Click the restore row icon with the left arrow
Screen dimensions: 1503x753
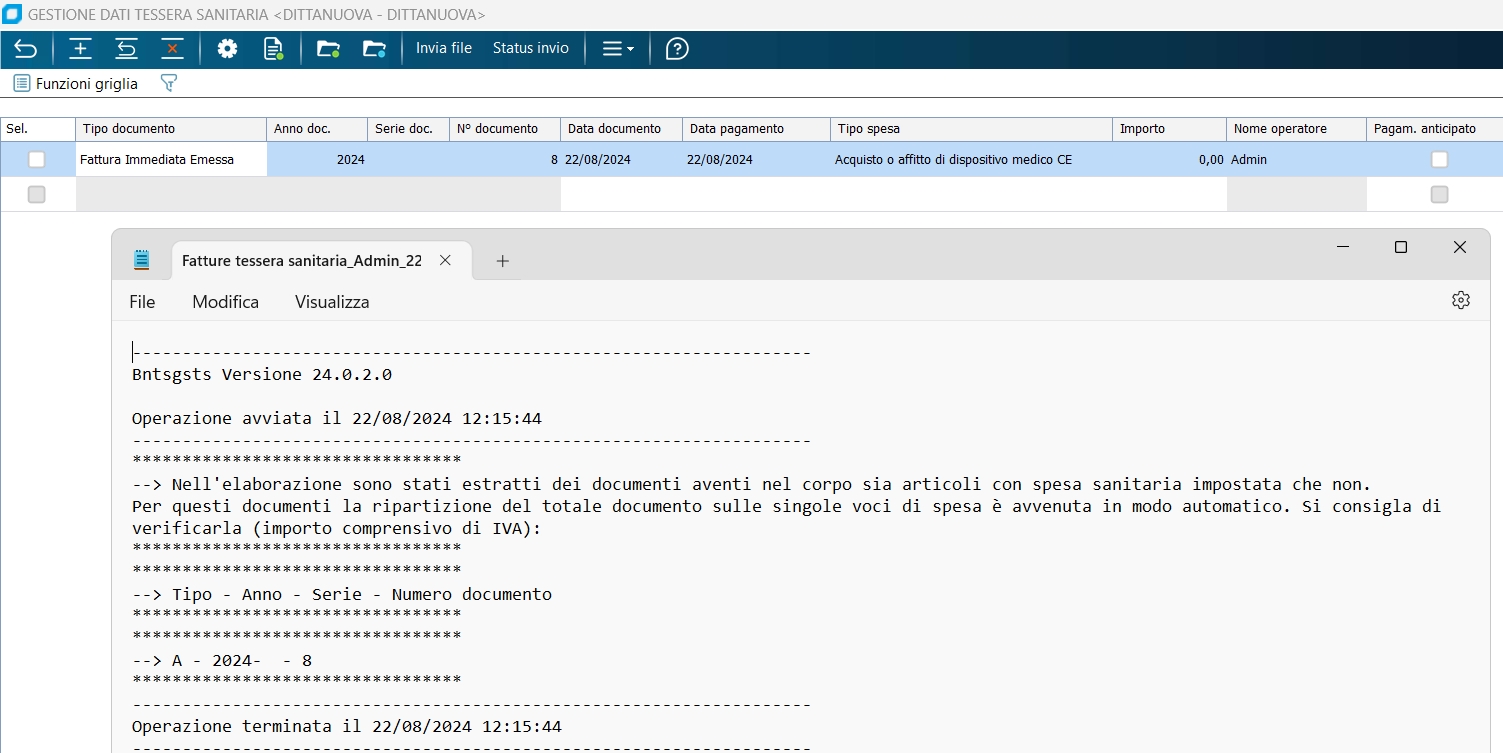[x=126, y=48]
